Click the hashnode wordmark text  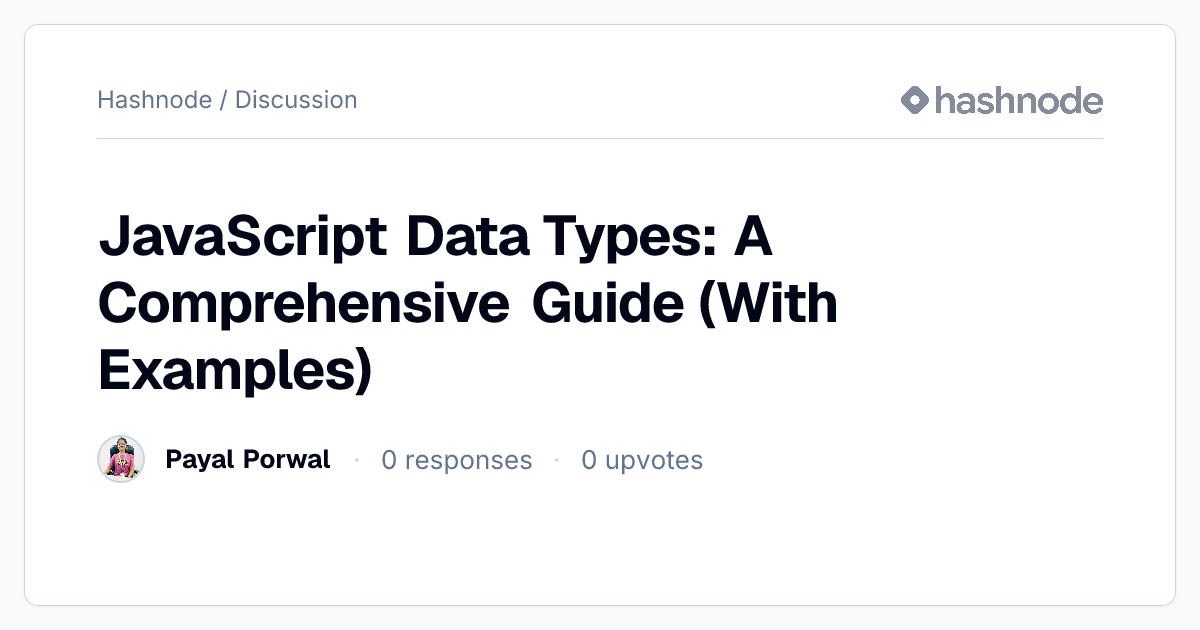pos(1019,100)
